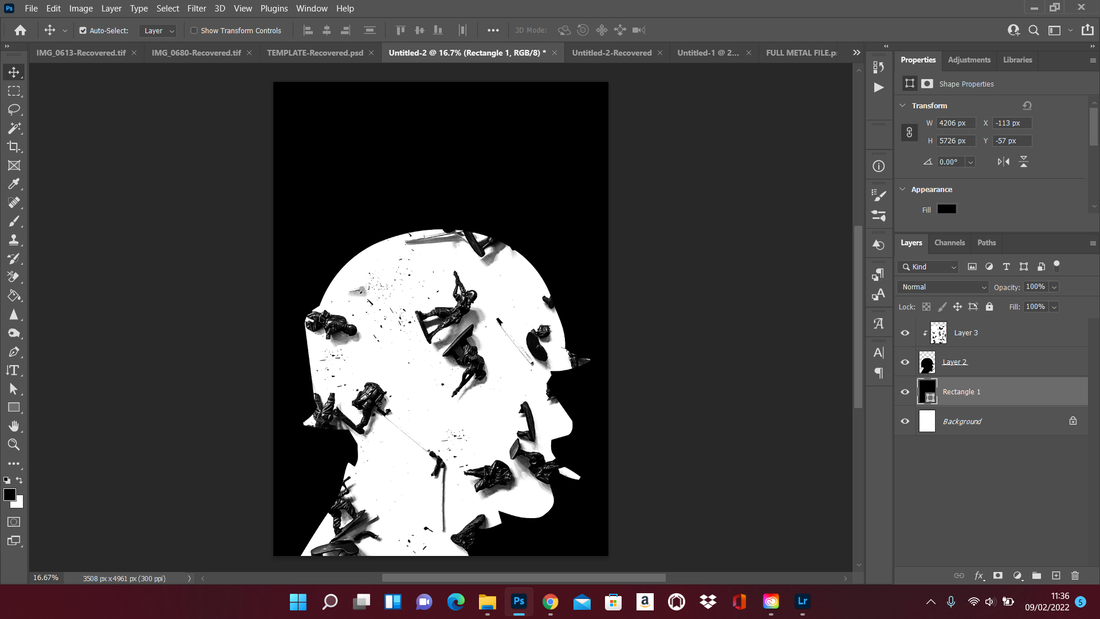
Task: Toggle lock all for layer
Action: pos(989,307)
